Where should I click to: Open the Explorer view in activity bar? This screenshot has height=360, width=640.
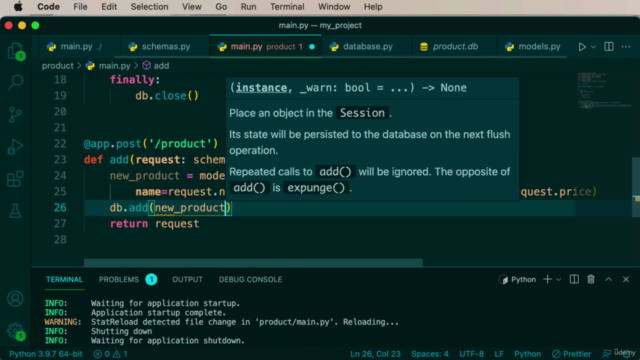[x=16, y=52]
